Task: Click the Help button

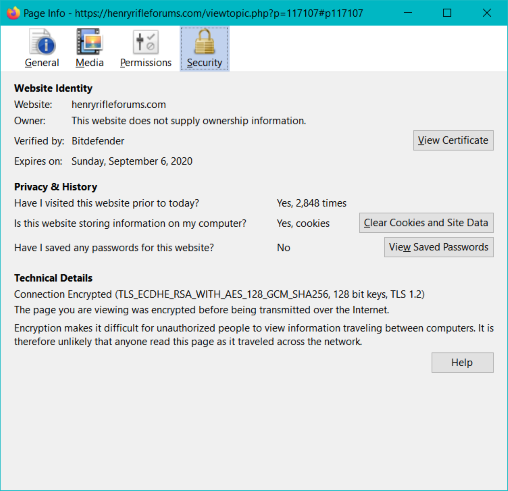Action: coord(462,362)
